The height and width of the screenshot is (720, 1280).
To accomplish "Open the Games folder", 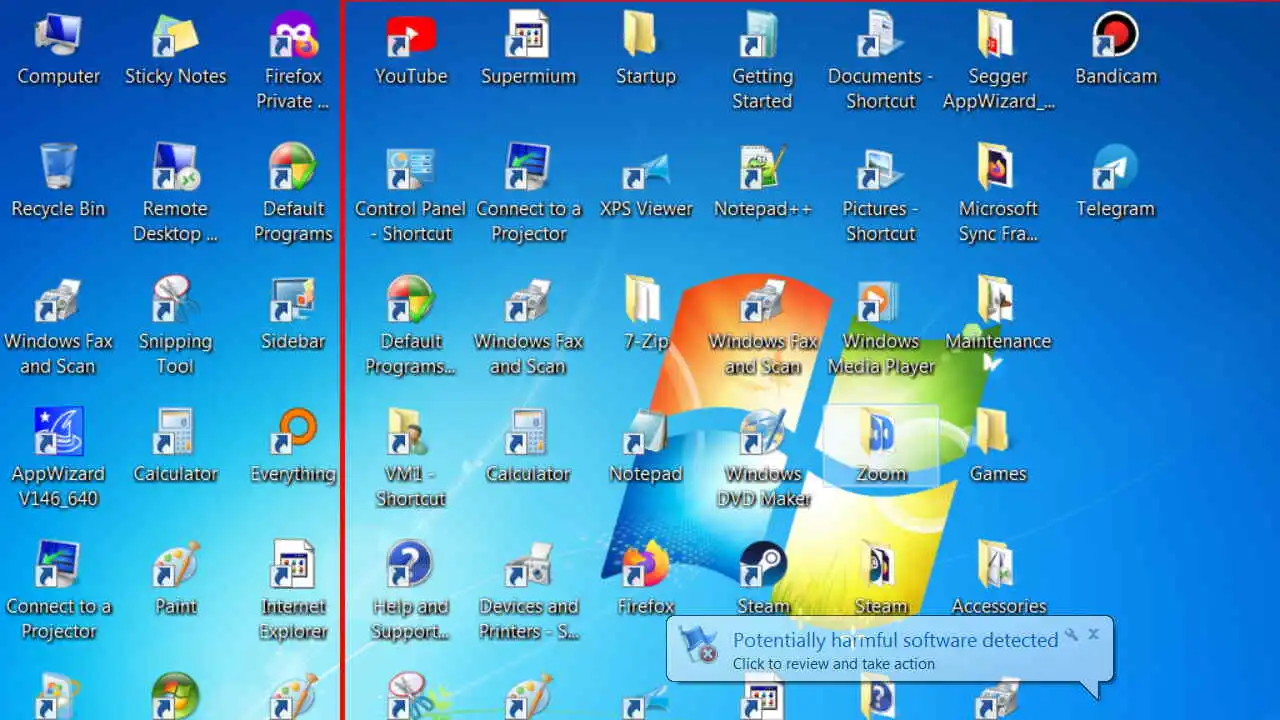I will click(998, 445).
